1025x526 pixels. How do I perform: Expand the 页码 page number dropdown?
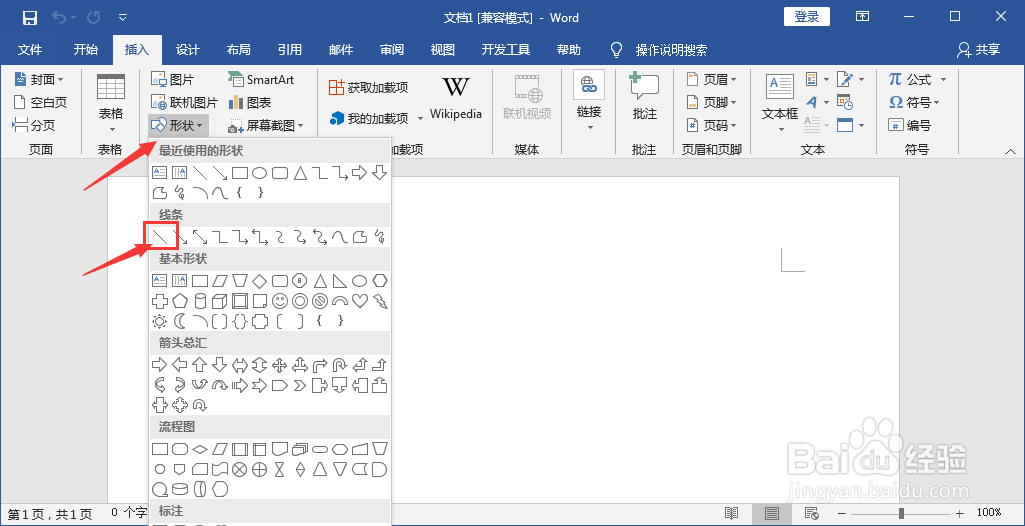[x=712, y=125]
